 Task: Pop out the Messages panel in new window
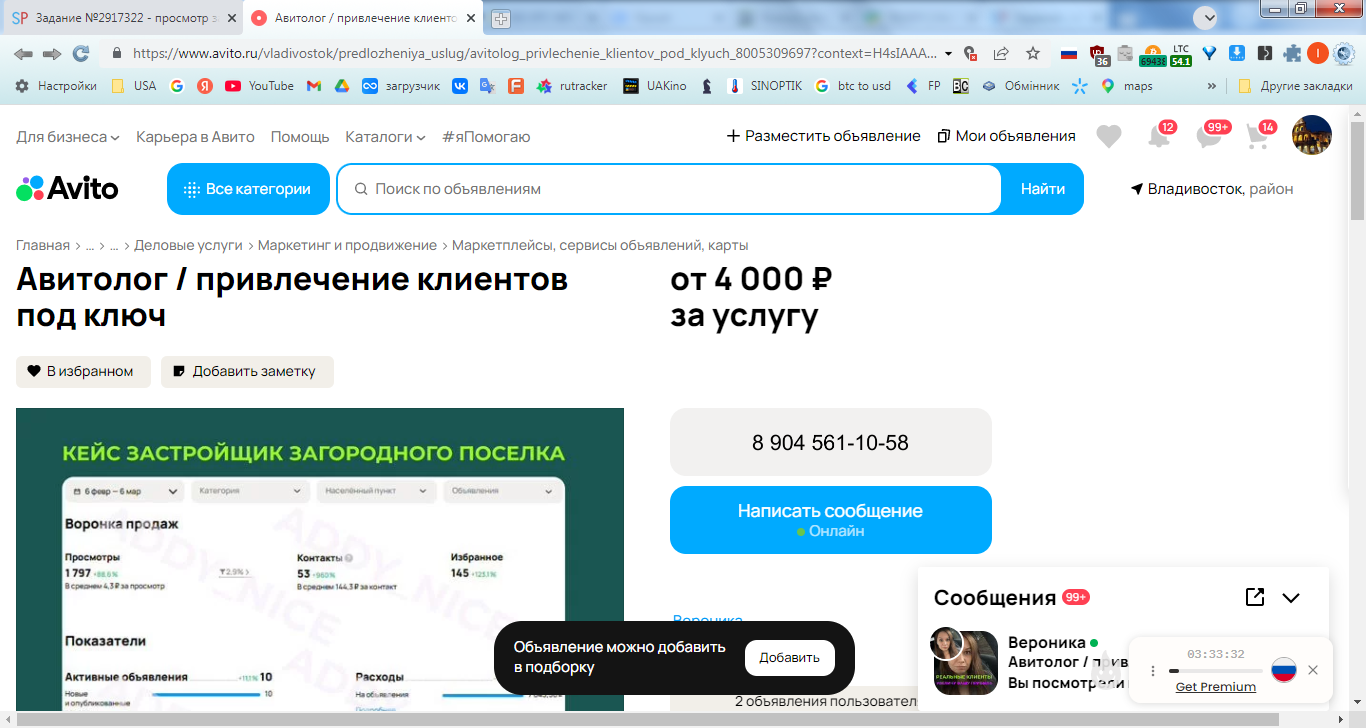[1255, 597]
